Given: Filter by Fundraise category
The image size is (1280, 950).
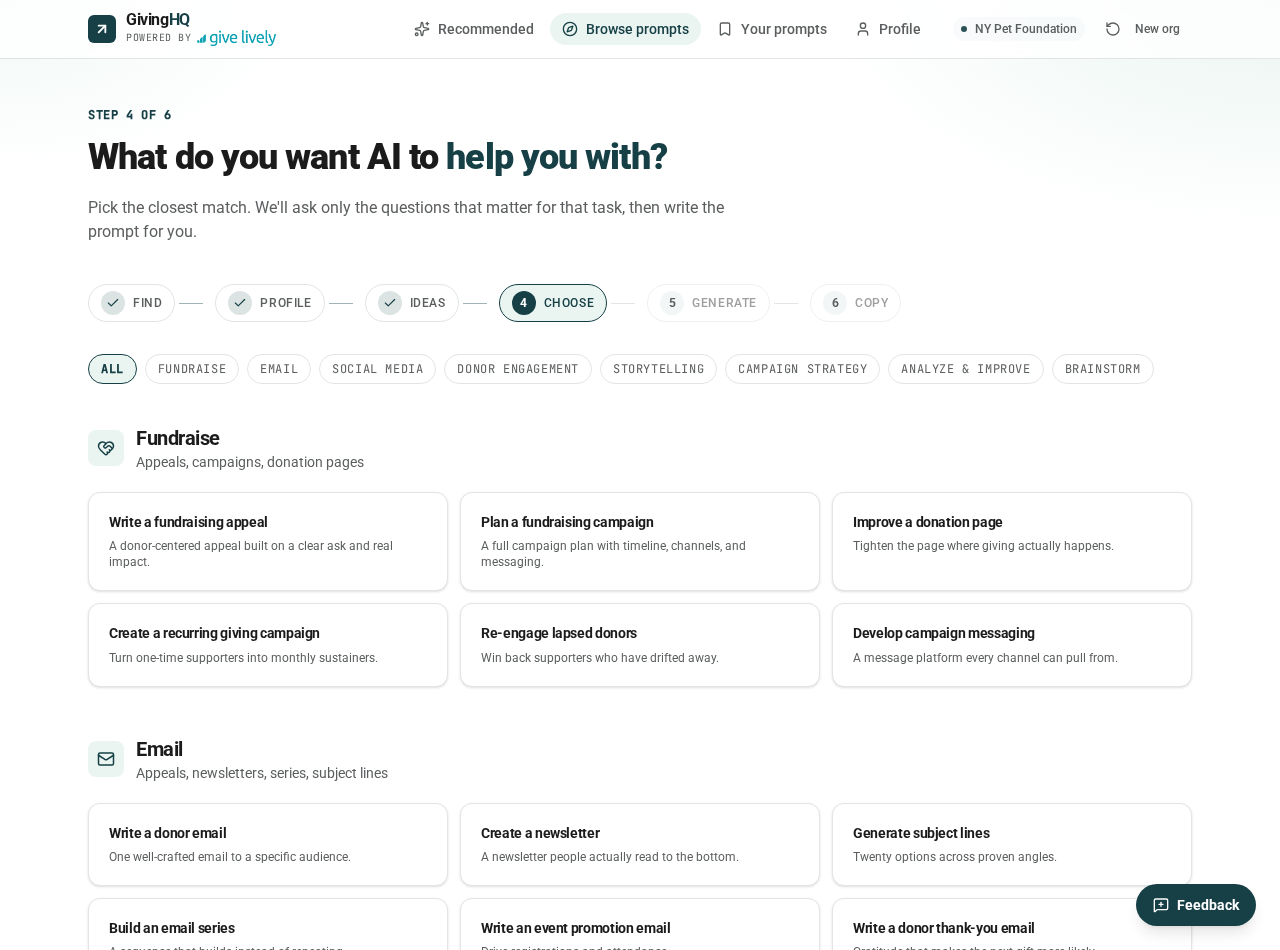Looking at the screenshot, I should 192,369.
